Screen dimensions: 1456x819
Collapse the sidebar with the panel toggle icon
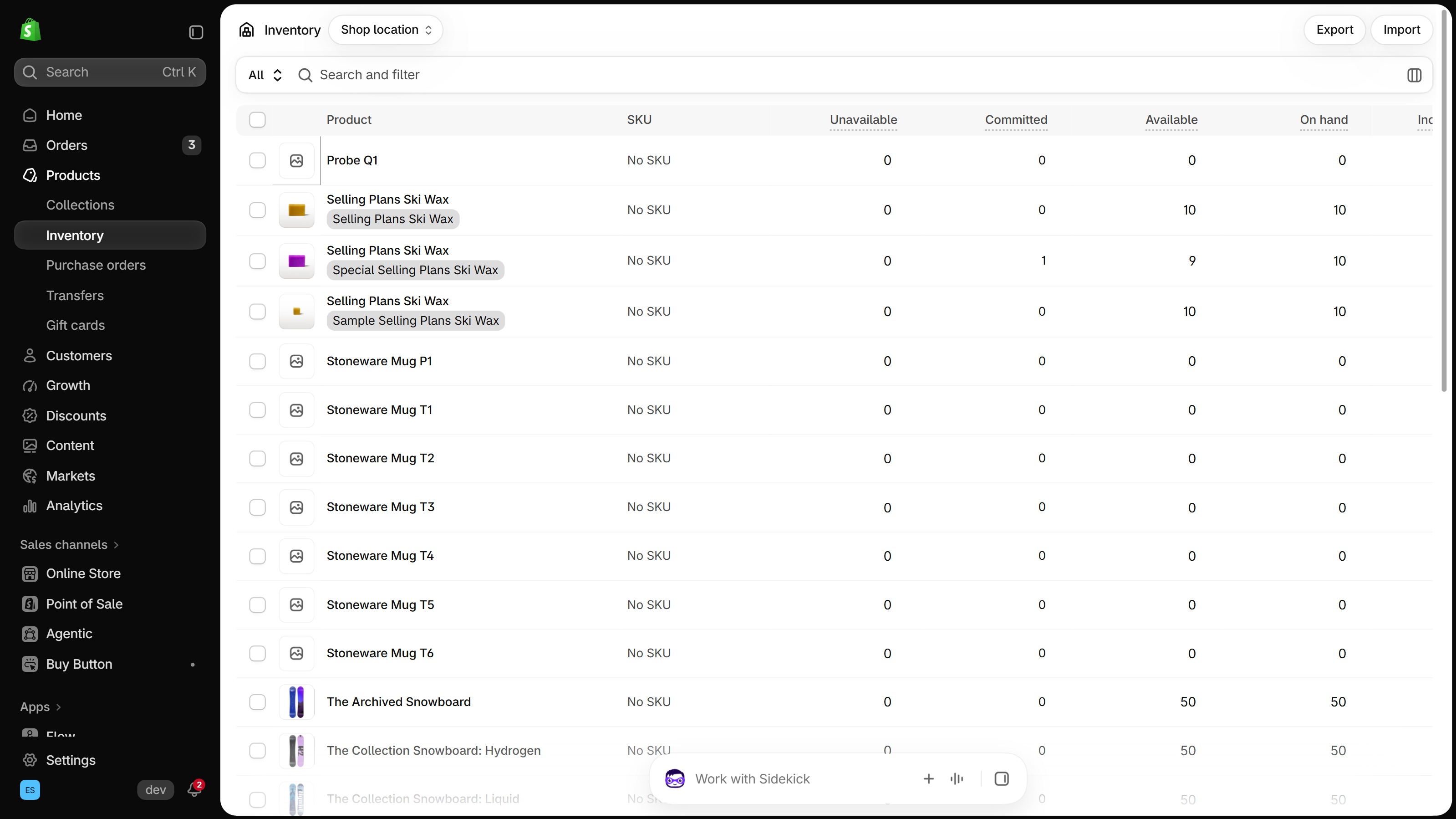[196, 32]
